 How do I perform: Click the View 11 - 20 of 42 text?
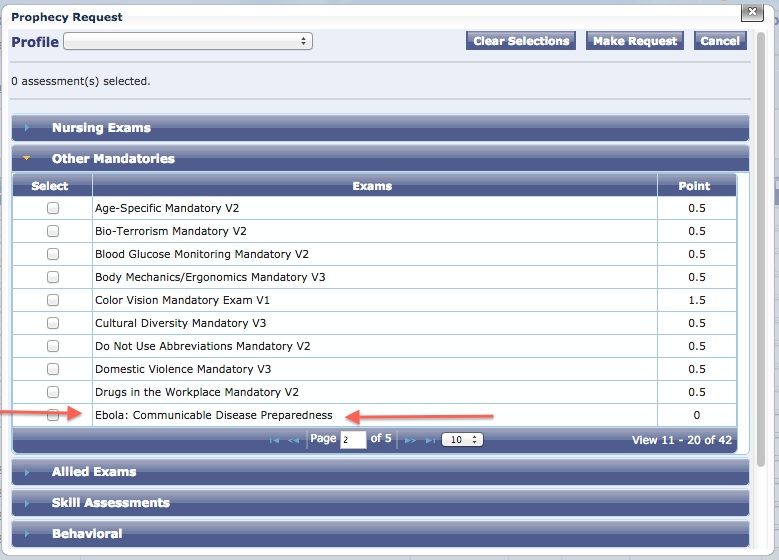coord(682,440)
